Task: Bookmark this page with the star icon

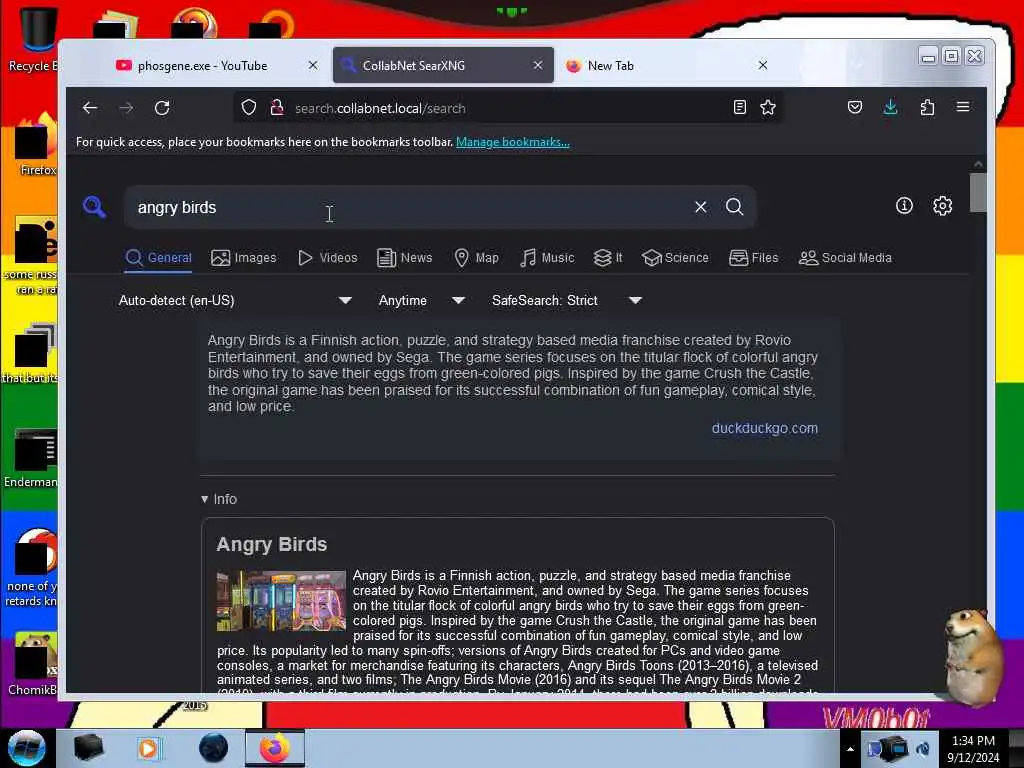Action: coord(768,108)
